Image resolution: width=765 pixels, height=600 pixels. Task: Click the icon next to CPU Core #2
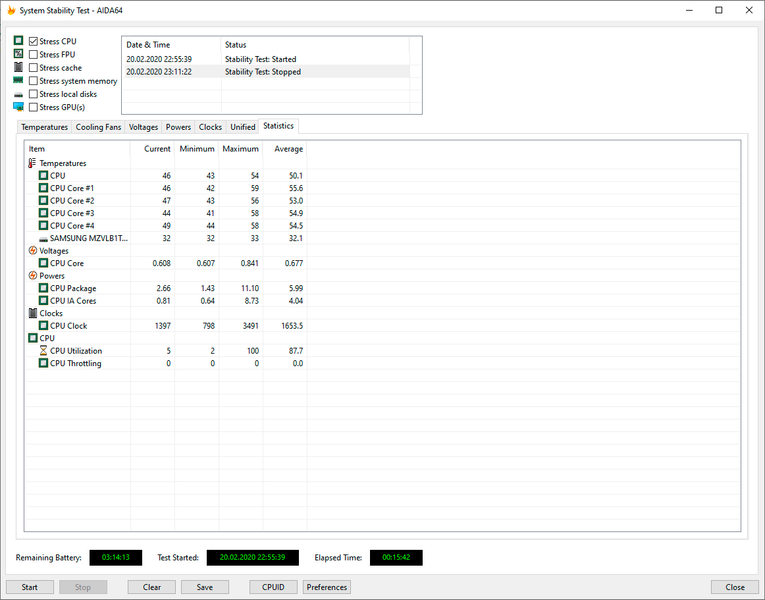pyautogui.click(x=43, y=200)
